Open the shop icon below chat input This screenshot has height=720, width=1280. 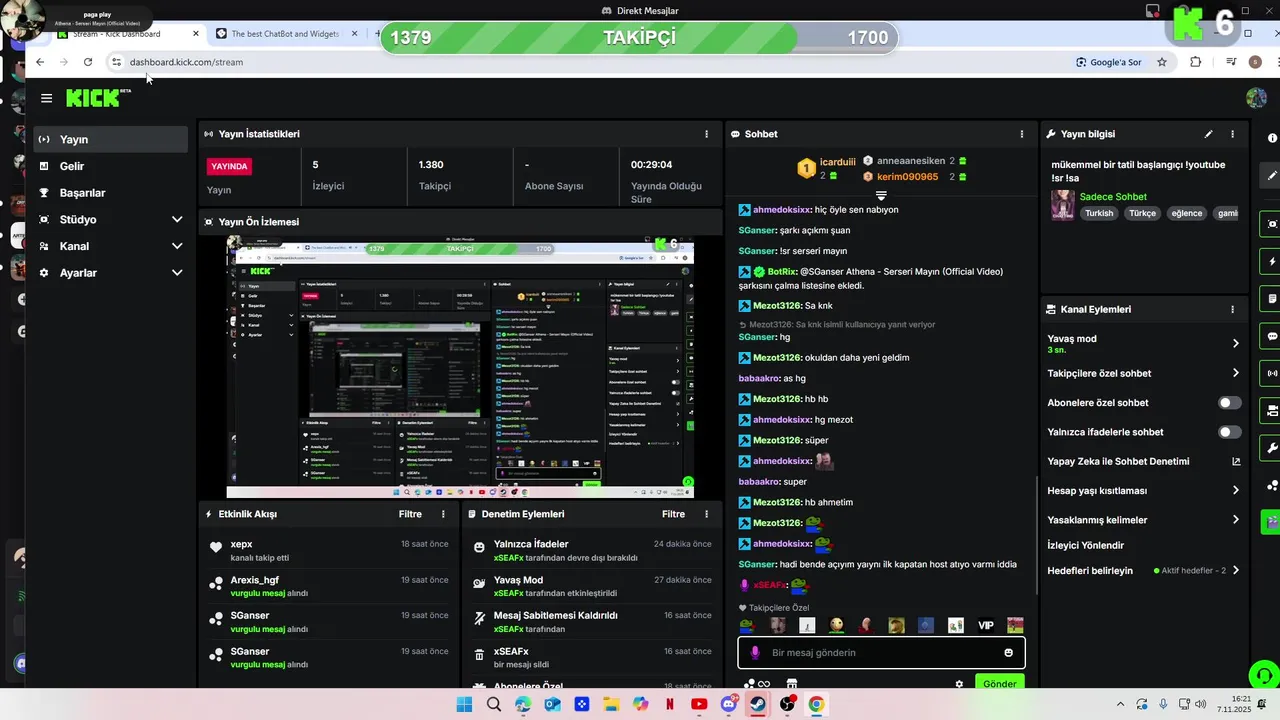[792, 684]
